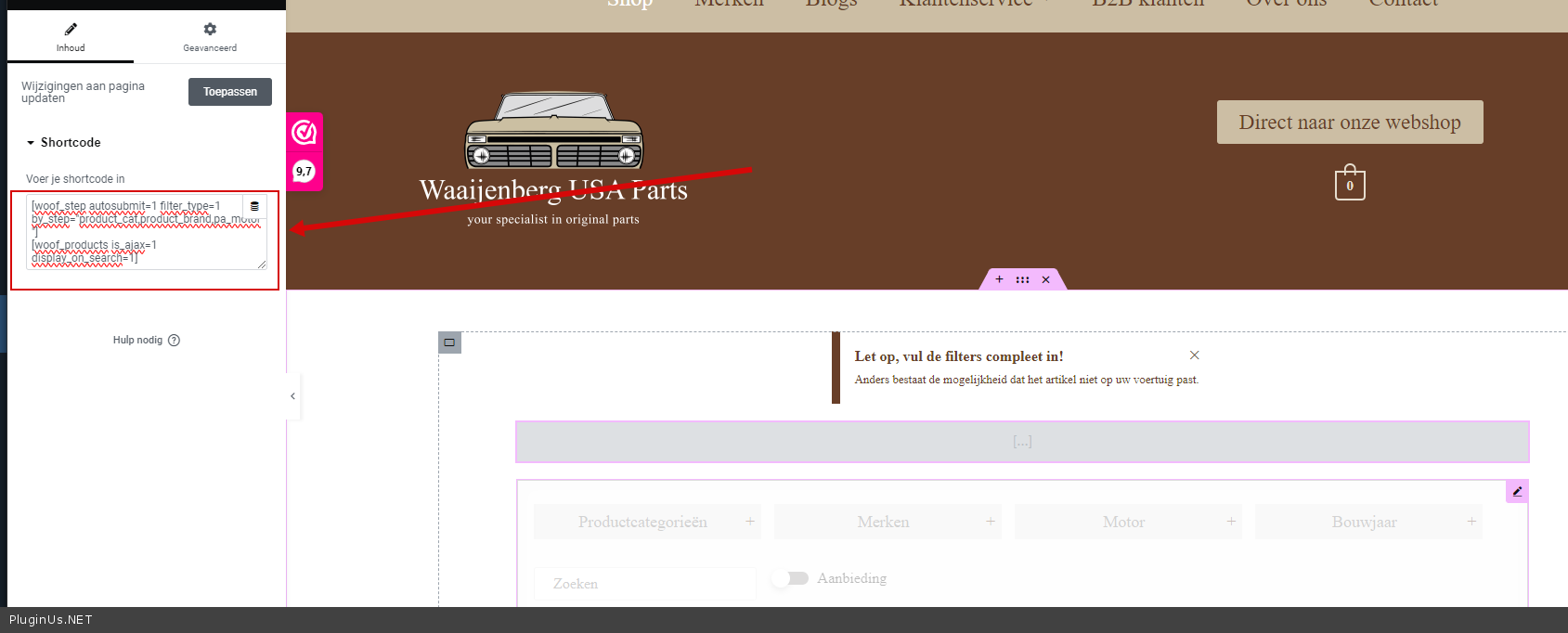
Task: Click the pink review badge icon
Action: tap(305, 134)
